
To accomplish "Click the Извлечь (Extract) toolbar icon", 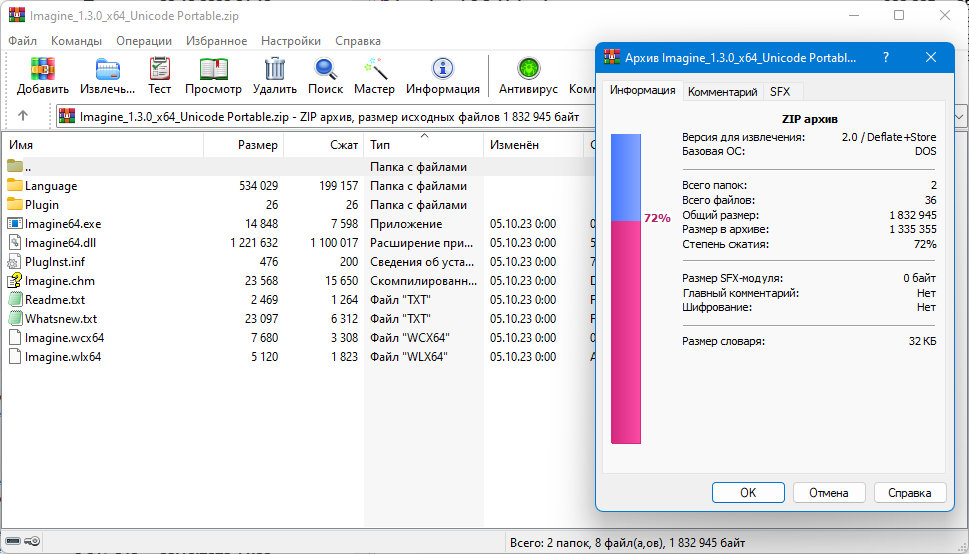I will pos(108,69).
